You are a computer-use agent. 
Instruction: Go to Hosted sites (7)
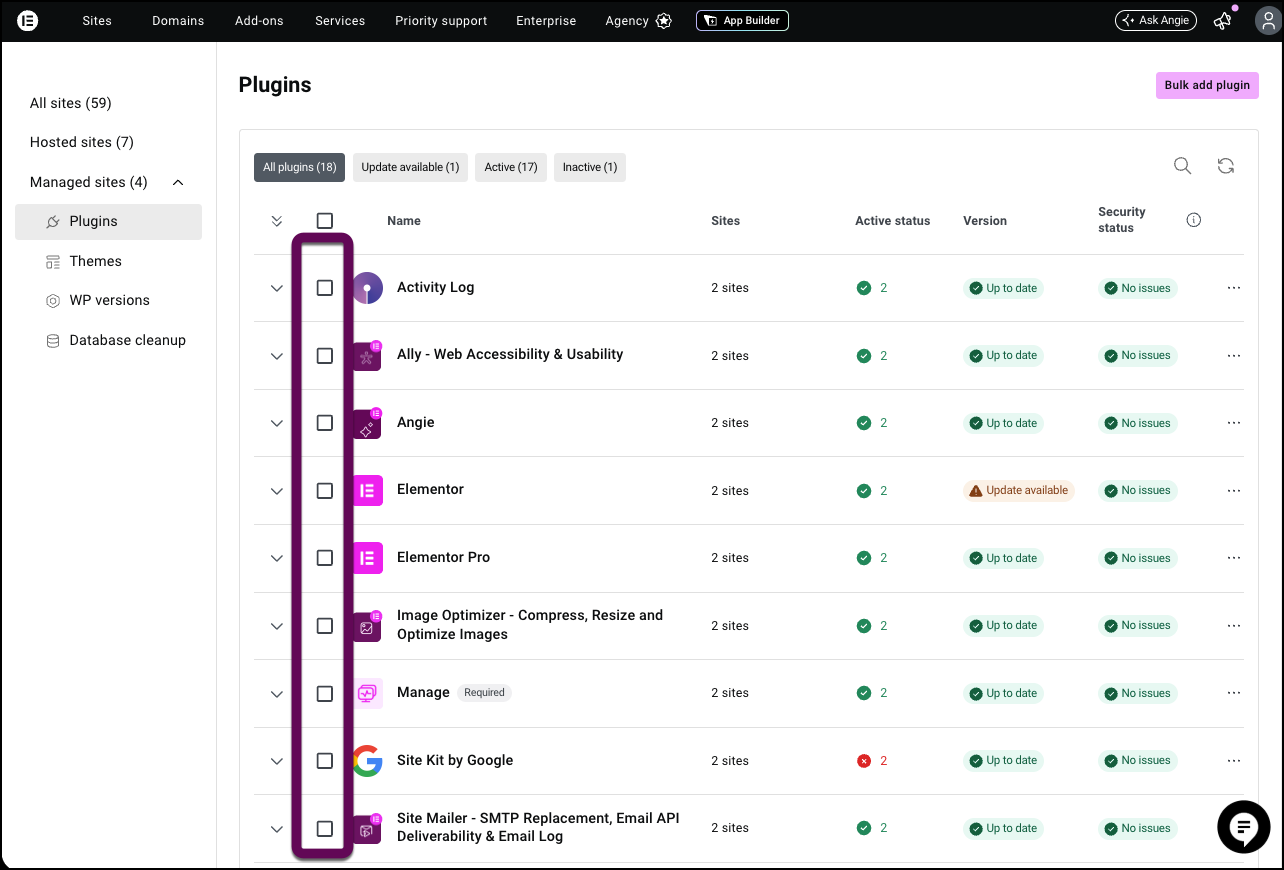tap(82, 142)
